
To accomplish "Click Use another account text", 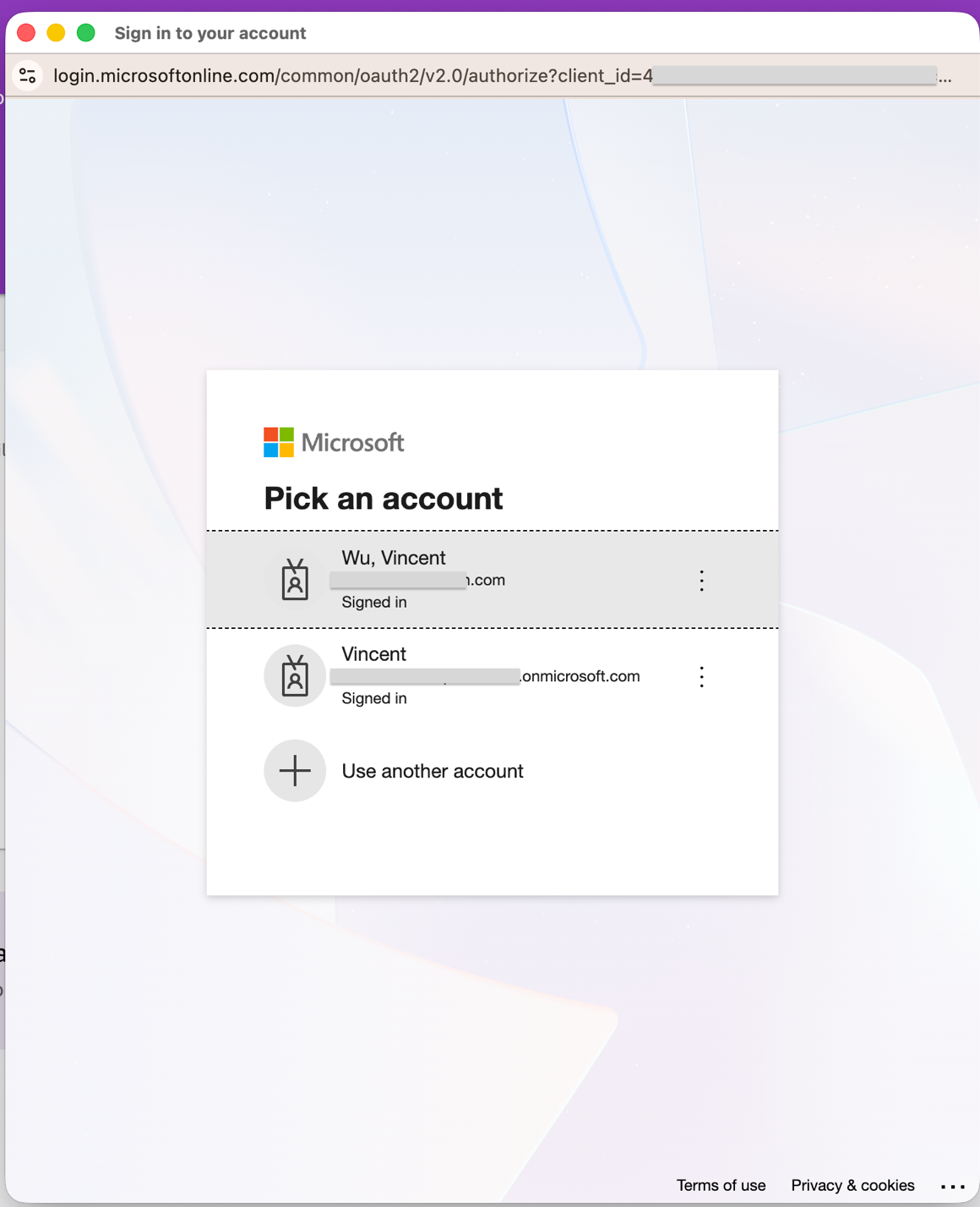I will click(433, 771).
